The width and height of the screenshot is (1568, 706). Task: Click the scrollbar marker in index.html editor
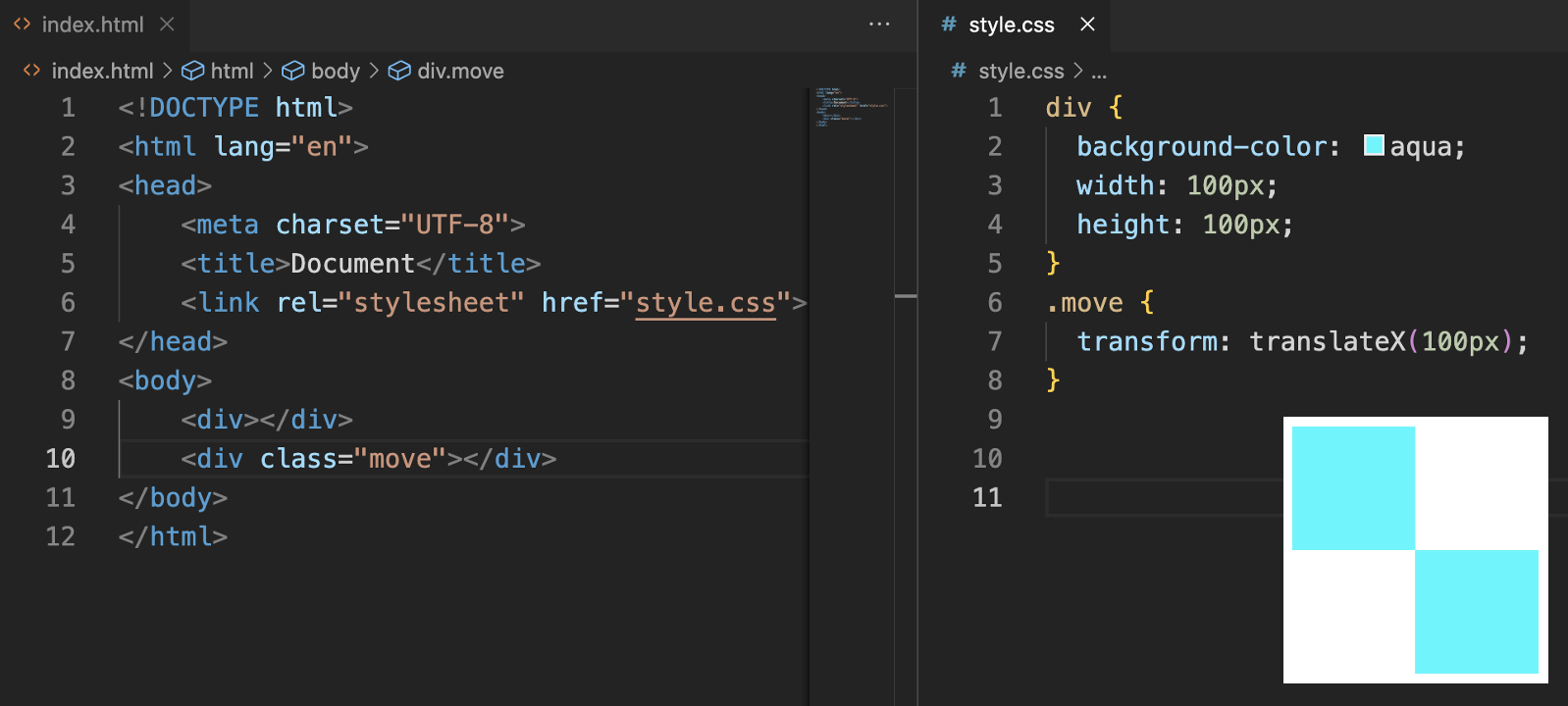click(x=906, y=295)
